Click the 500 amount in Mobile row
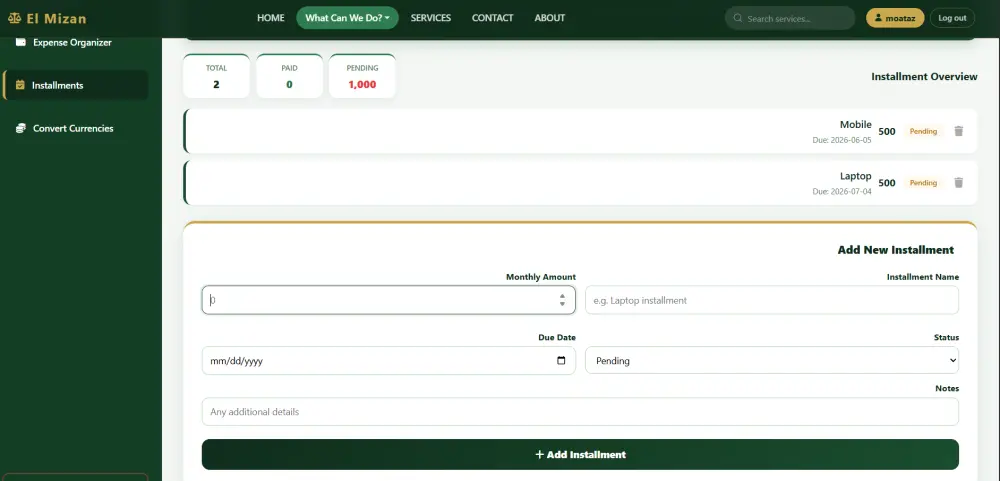Image resolution: width=1000 pixels, height=481 pixels. click(x=886, y=131)
